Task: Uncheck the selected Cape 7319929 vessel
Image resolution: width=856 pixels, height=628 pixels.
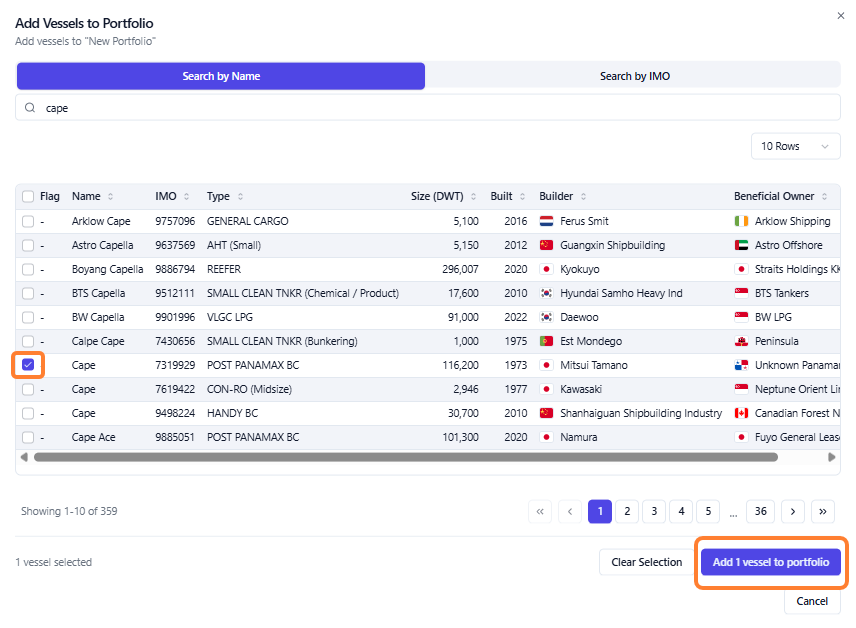Action: (x=28, y=365)
